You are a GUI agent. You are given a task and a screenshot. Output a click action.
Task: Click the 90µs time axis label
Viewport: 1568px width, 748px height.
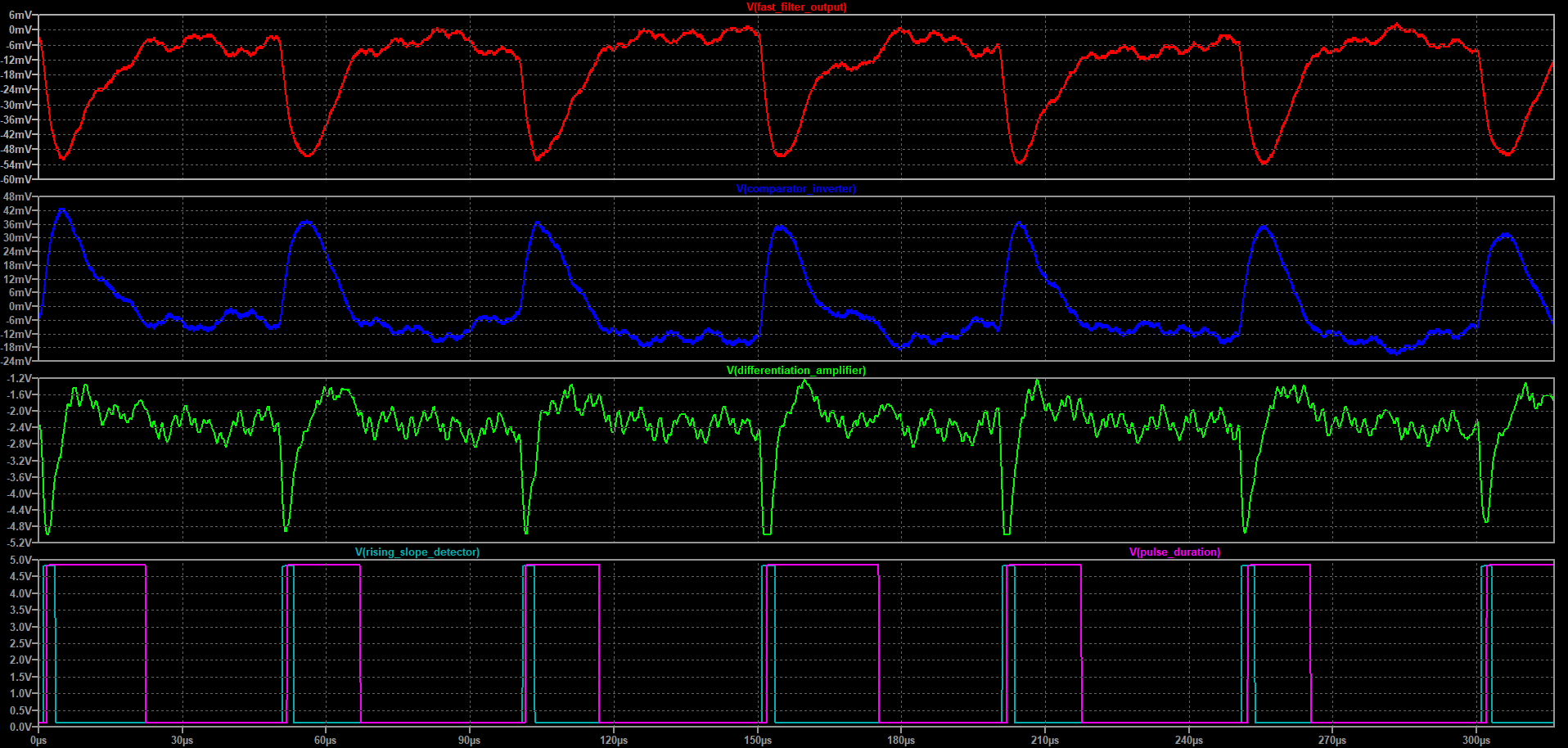pos(470,741)
